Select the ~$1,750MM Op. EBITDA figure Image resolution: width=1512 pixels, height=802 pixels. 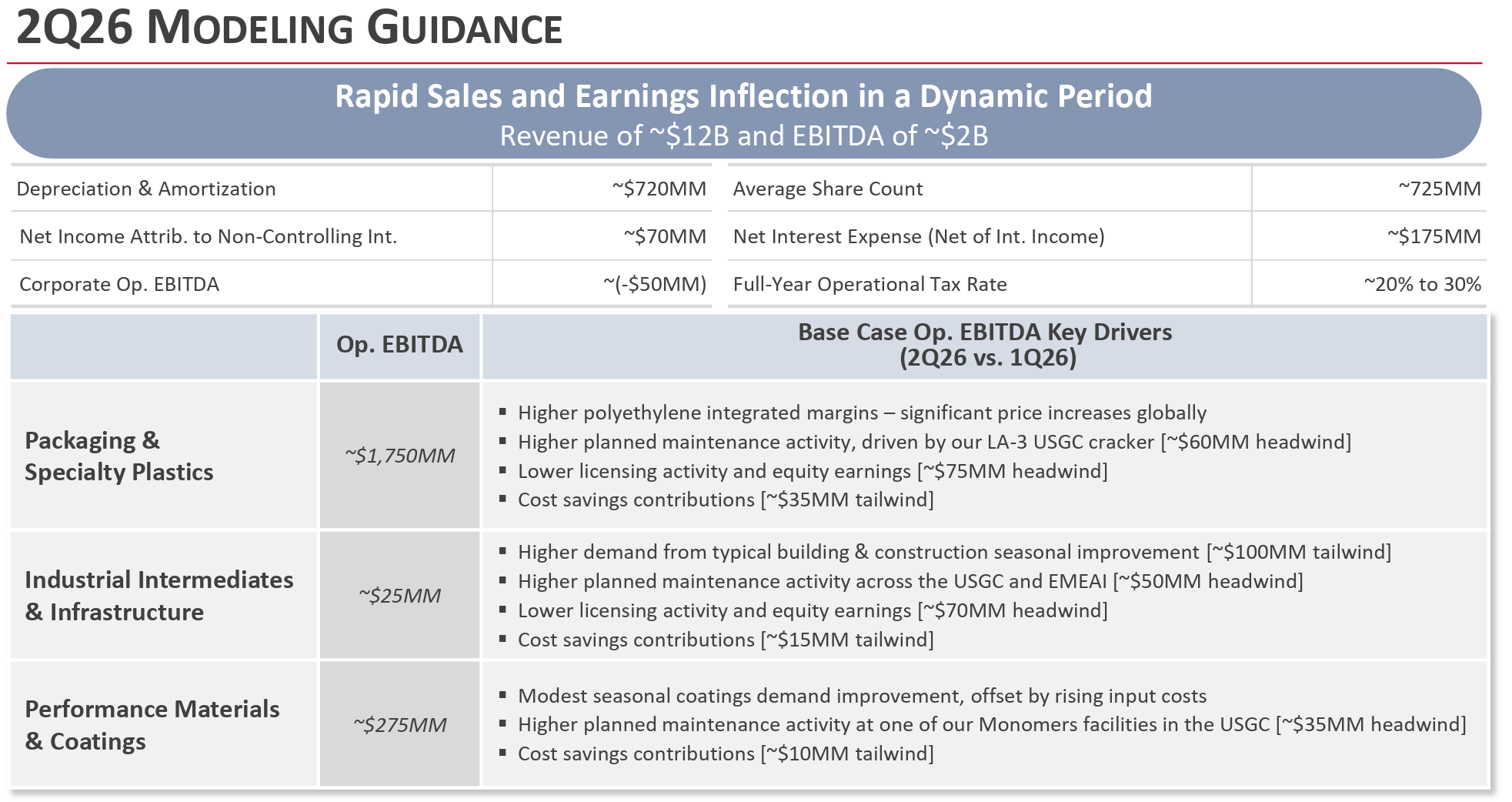(399, 456)
